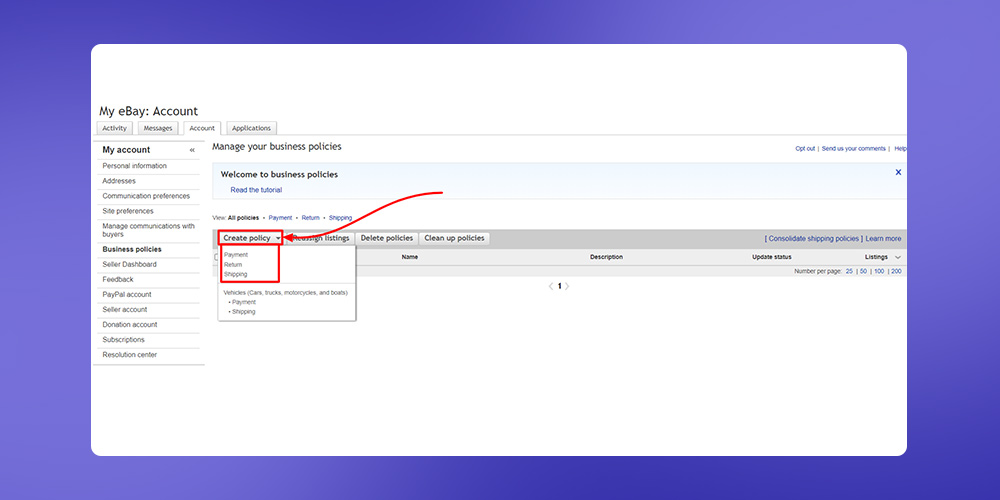This screenshot has width=1000, height=500.
Task: Open Communication preferences in sidebar
Action: [x=146, y=196]
